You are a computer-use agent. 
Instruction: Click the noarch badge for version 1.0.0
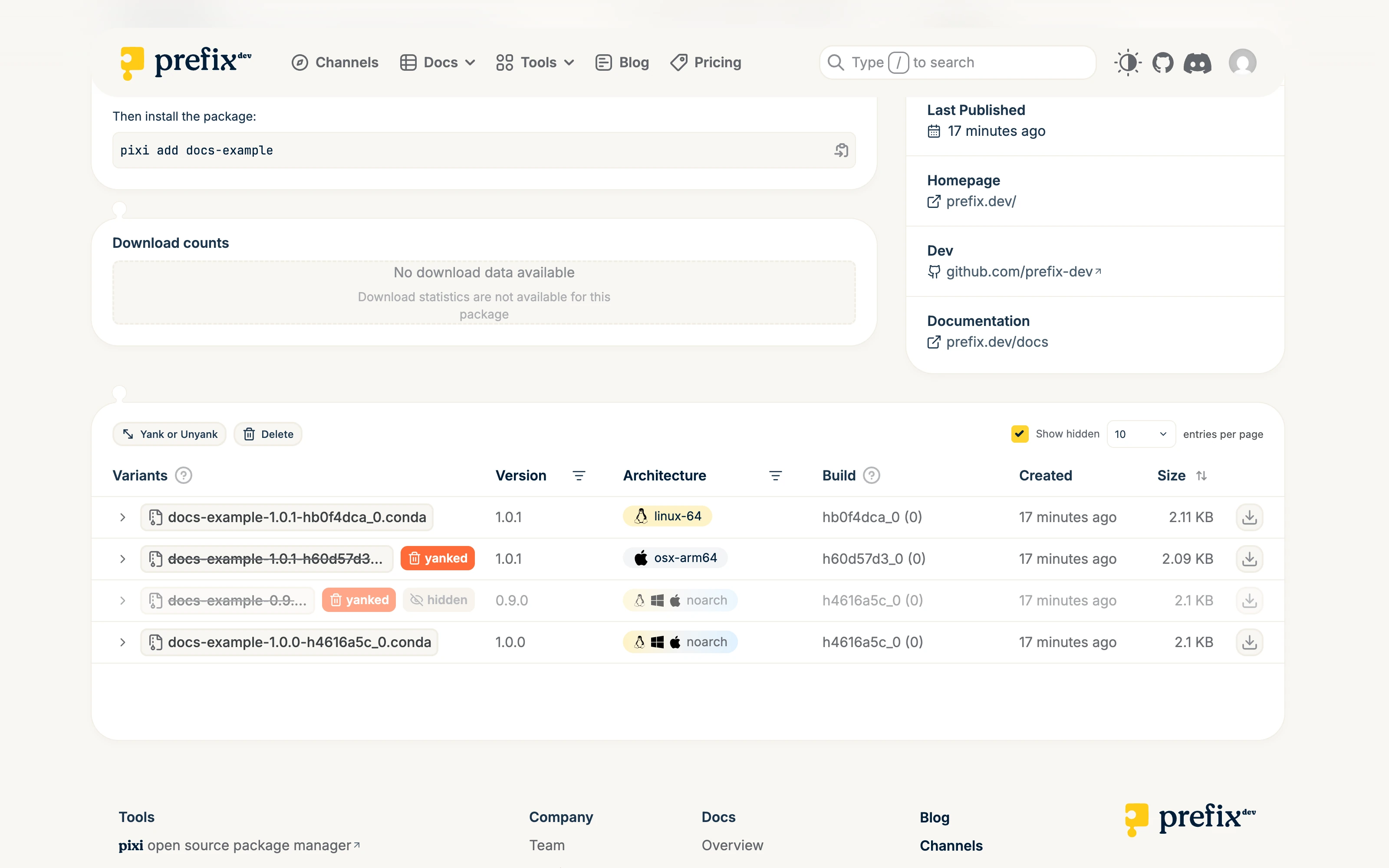coord(680,642)
